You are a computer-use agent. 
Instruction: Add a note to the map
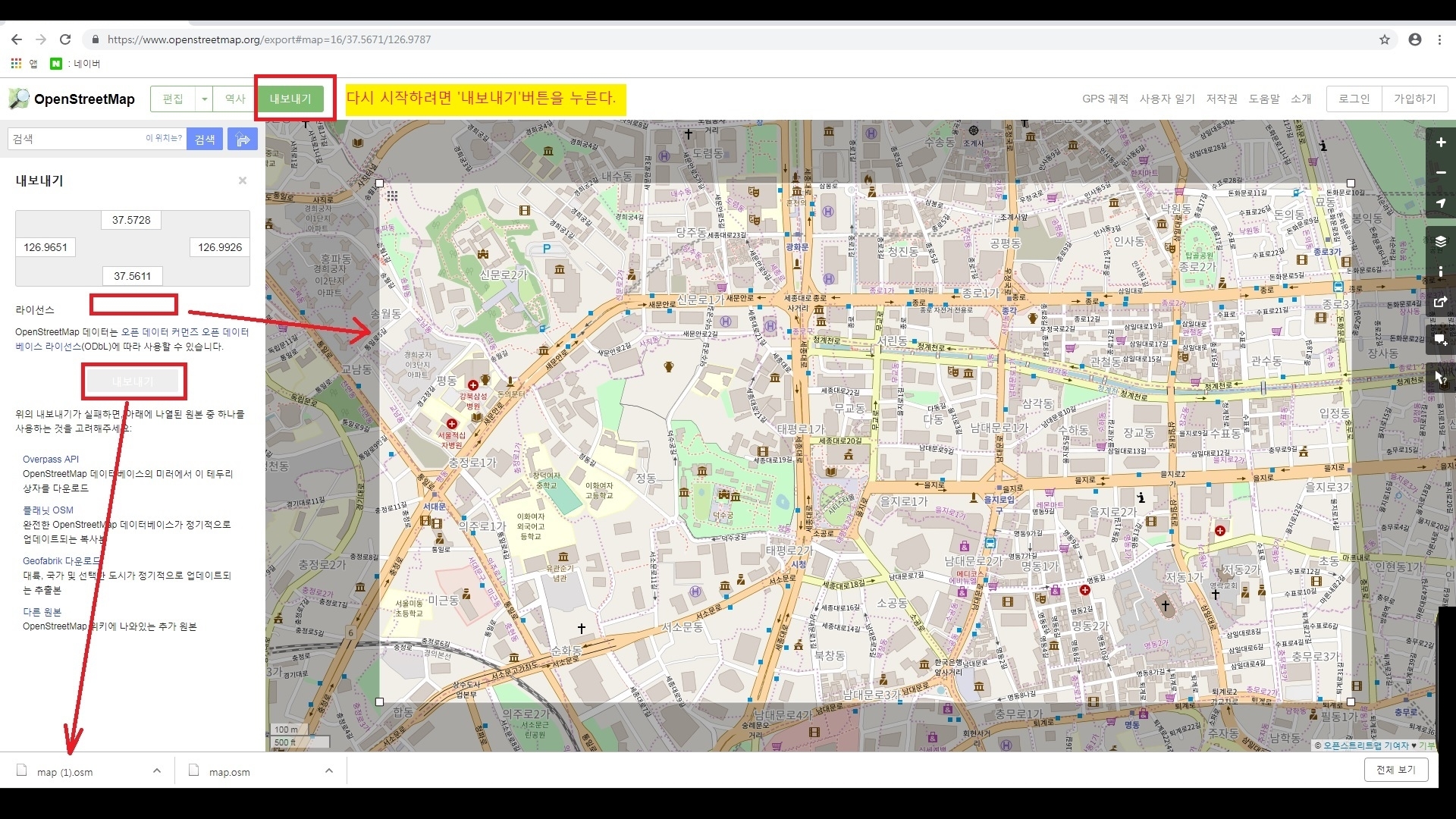1441,340
